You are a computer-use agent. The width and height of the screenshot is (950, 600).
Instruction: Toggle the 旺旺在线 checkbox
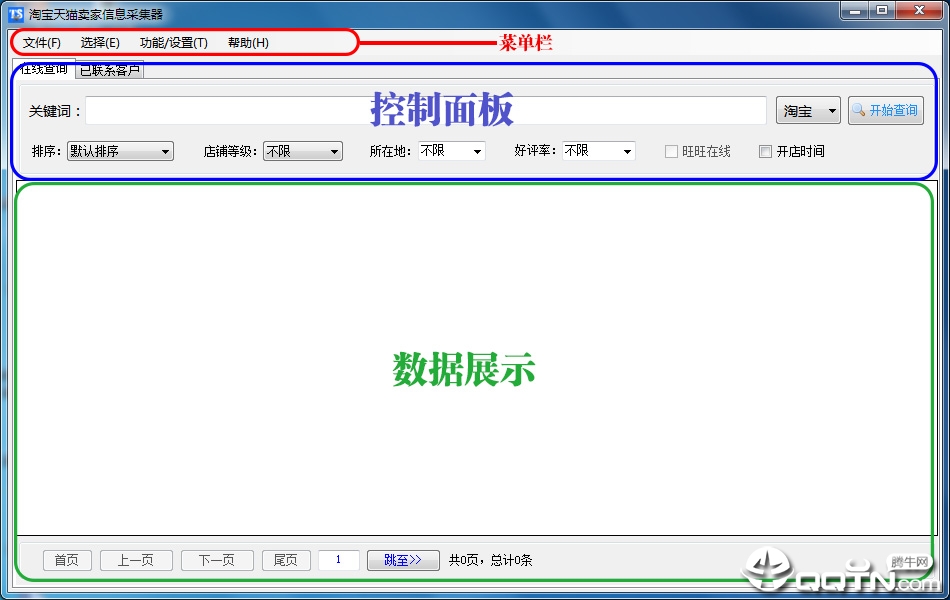click(x=671, y=152)
